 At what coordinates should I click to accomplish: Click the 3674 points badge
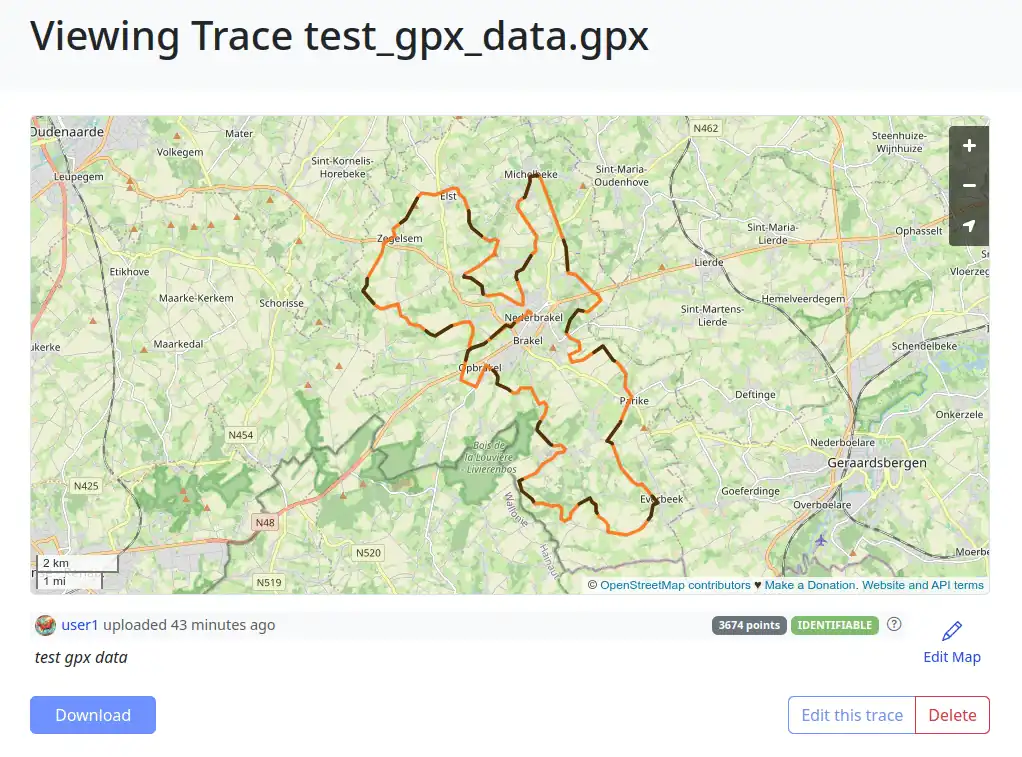click(749, 626)
